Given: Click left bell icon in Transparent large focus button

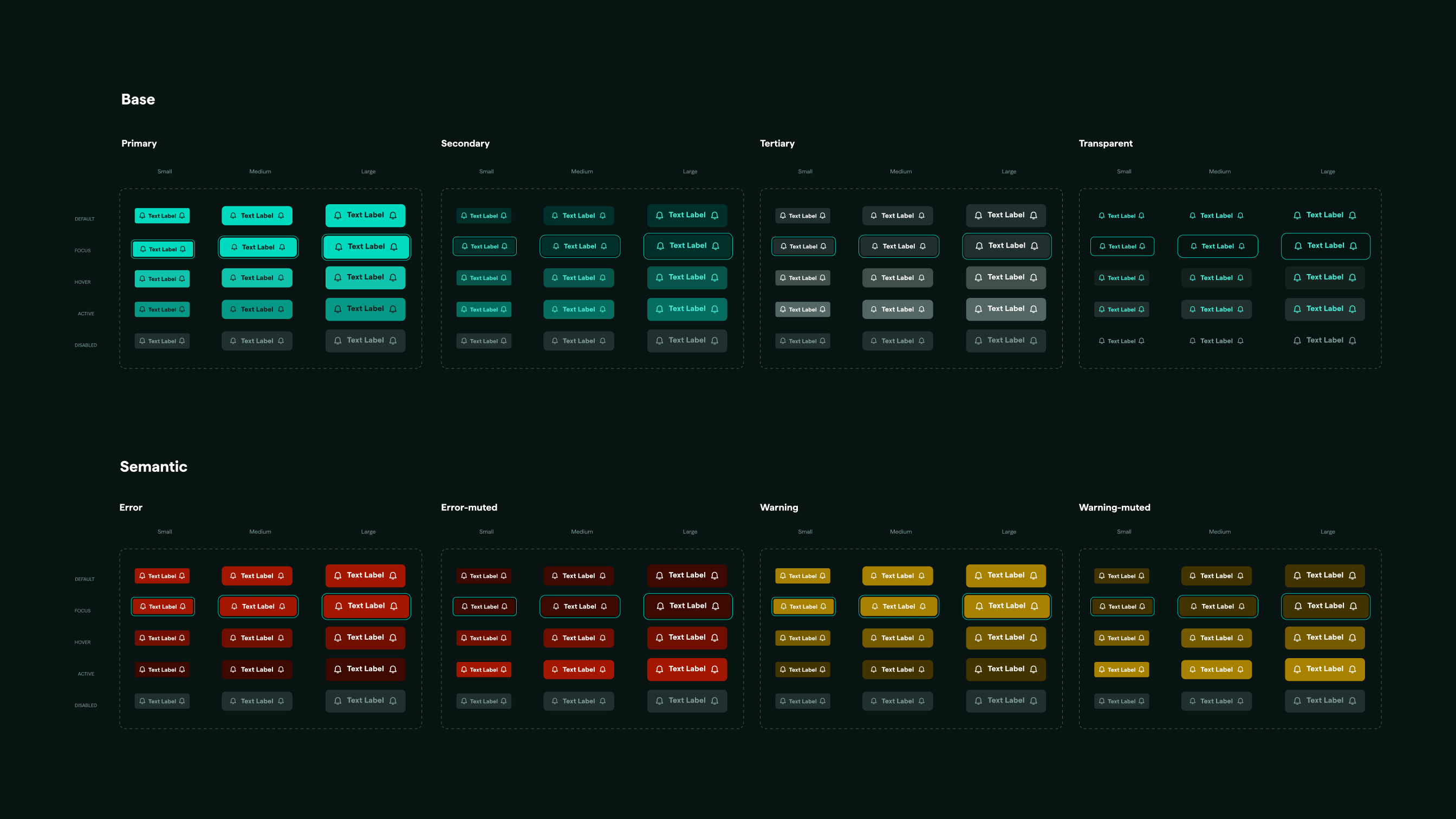Looking at the screenshot, I should tap(1298, 246).
